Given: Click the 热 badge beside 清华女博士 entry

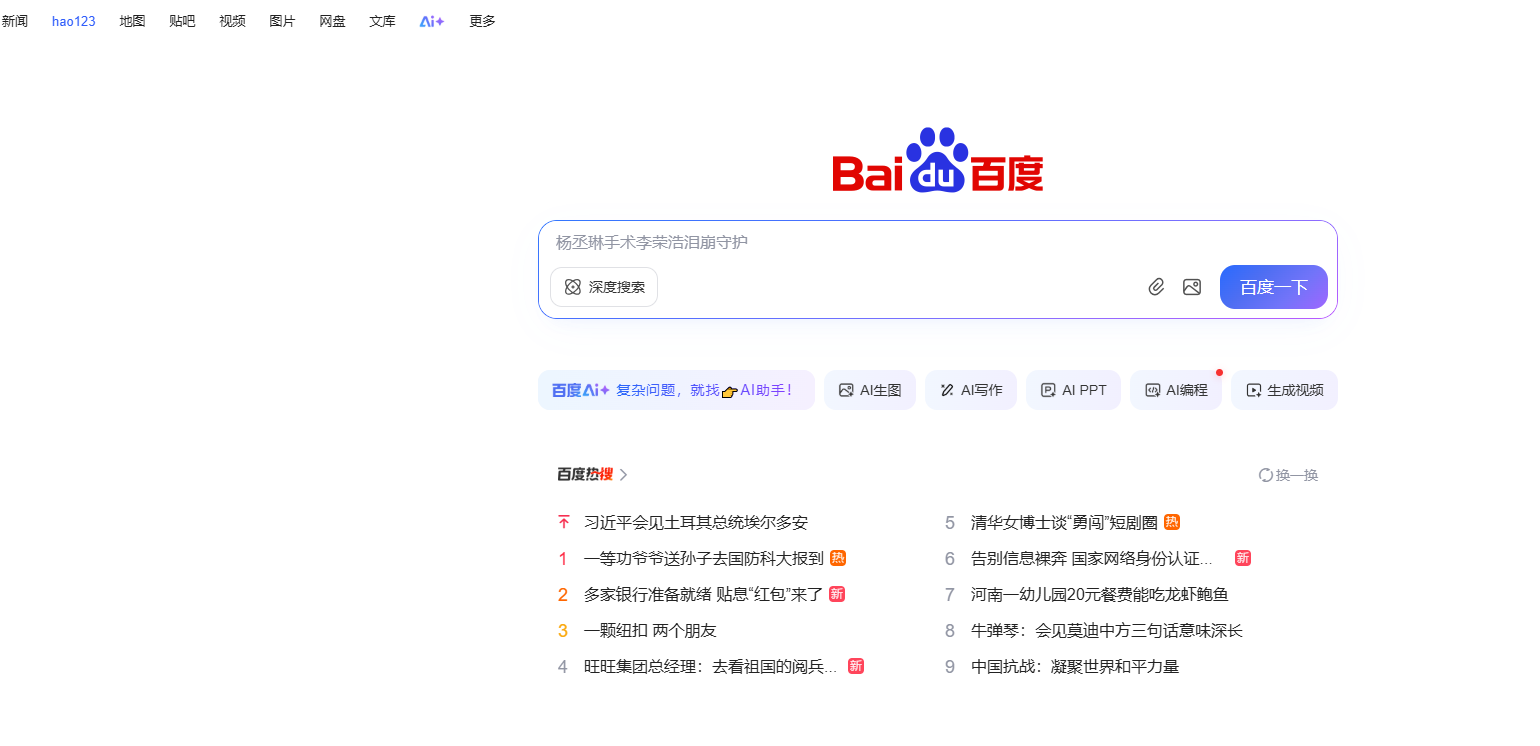Looking at the screenshot, I should tap(1172, 522).
